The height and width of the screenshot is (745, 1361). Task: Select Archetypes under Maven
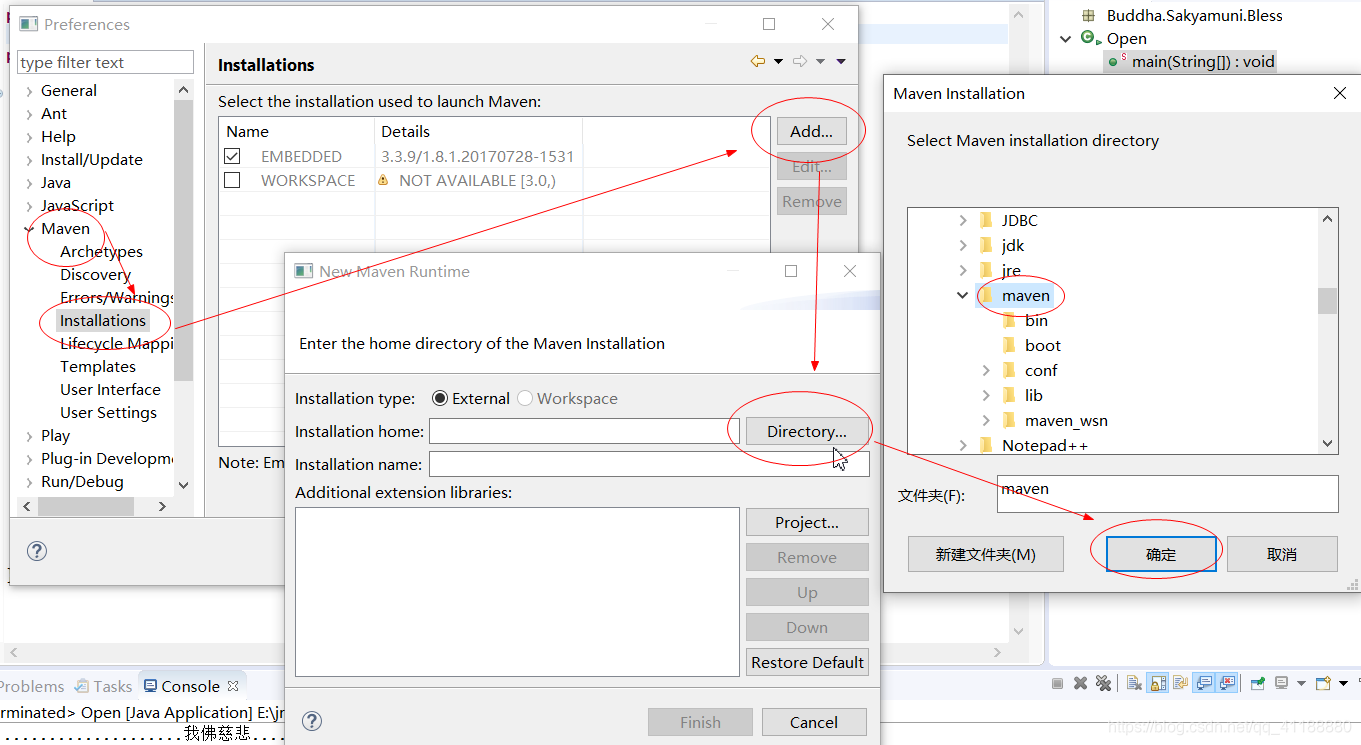pyautogui.click(x=101, y=251)
